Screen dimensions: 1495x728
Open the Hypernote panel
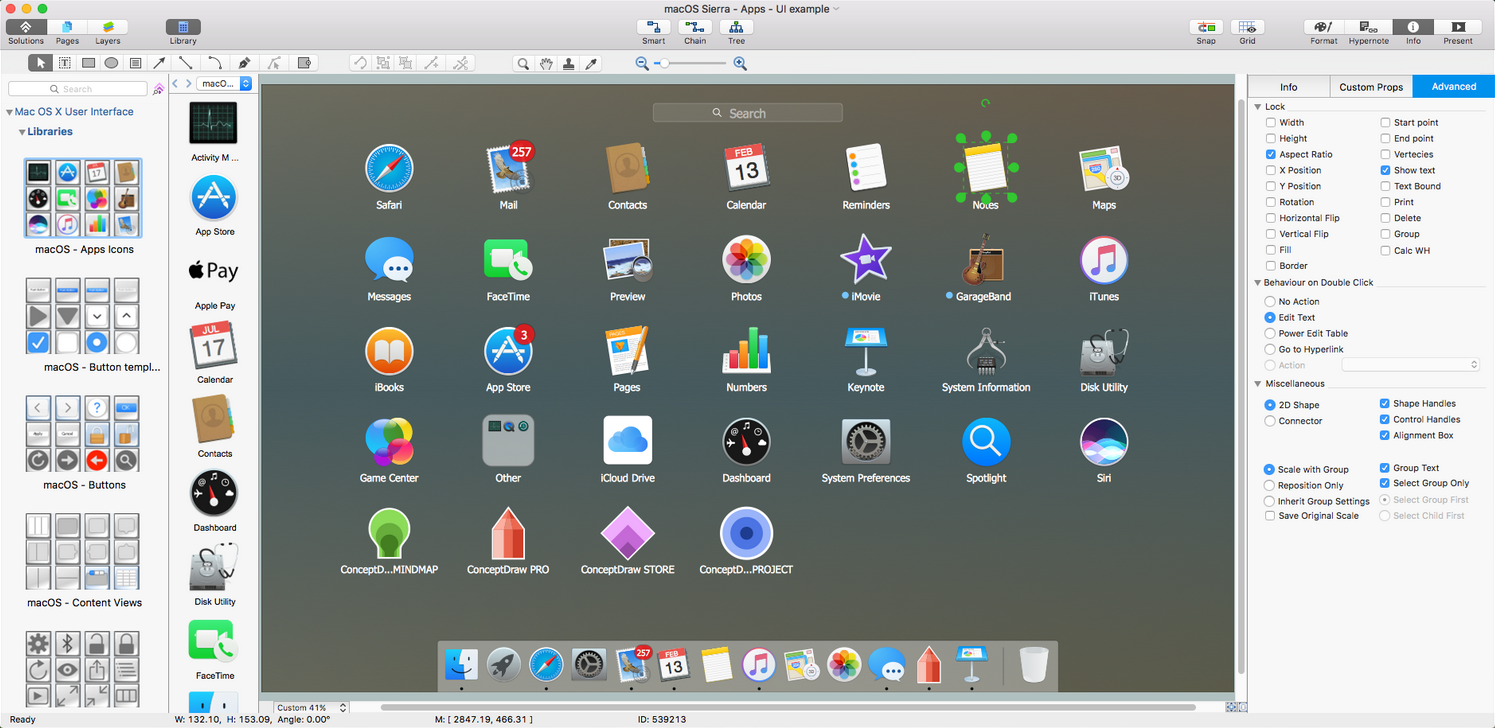[x=1368, y=27]
